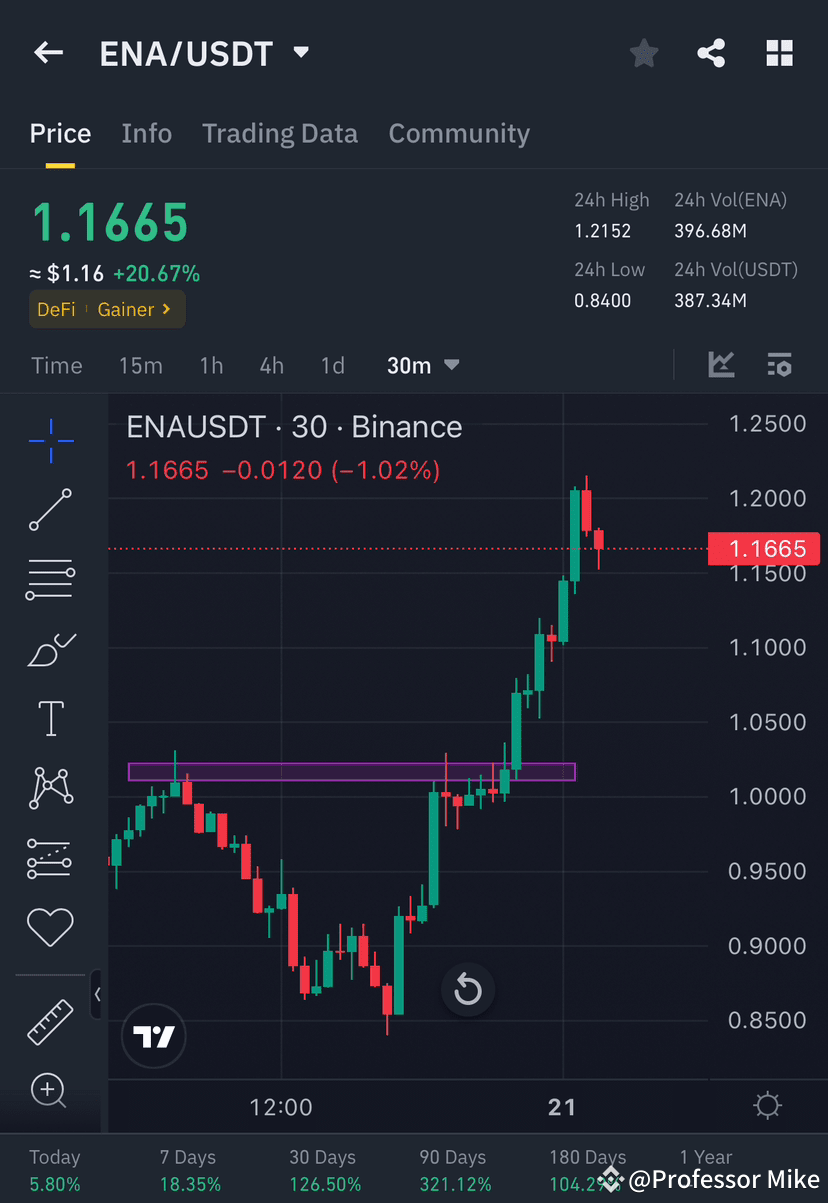Switch timeframe to 1h

(211, 365)
